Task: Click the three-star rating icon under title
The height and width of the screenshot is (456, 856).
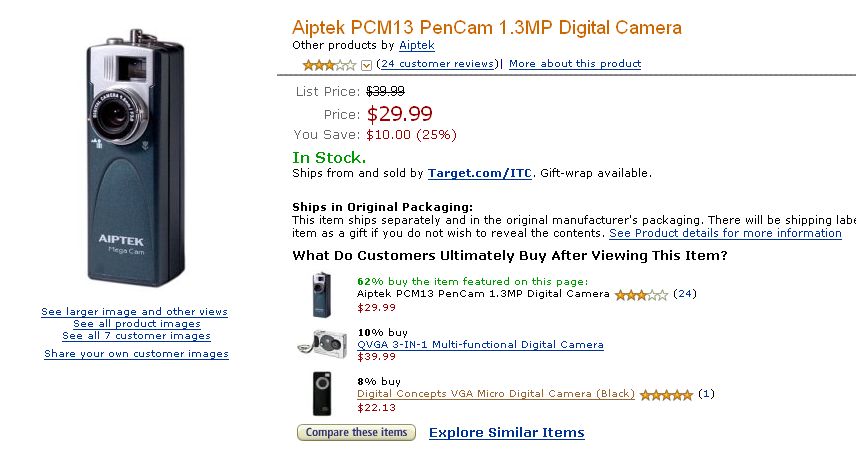Action: pyautogui.click(x=329, y=66)
